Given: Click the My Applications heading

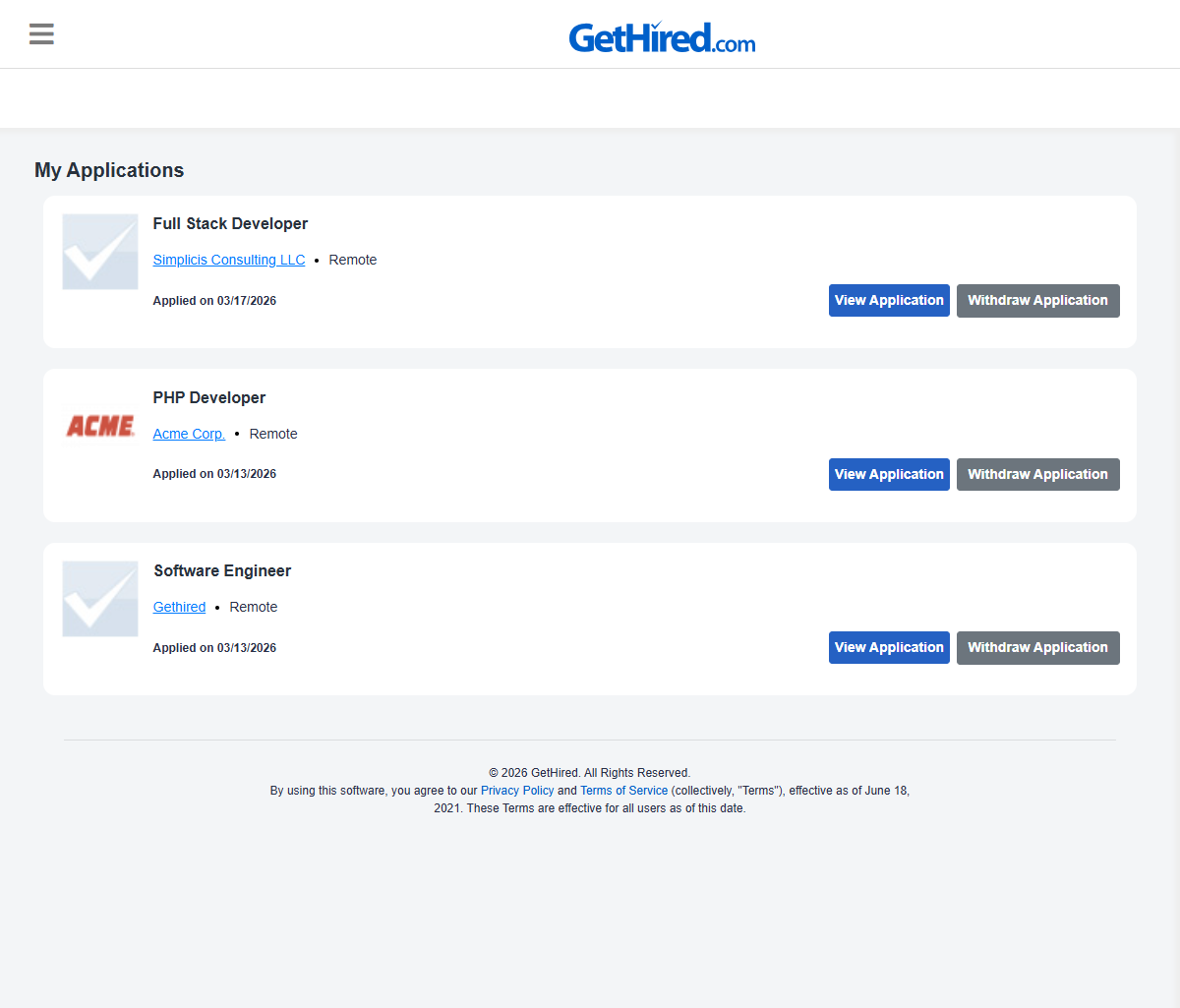Looking at the screenshot, I should (109, 170).
